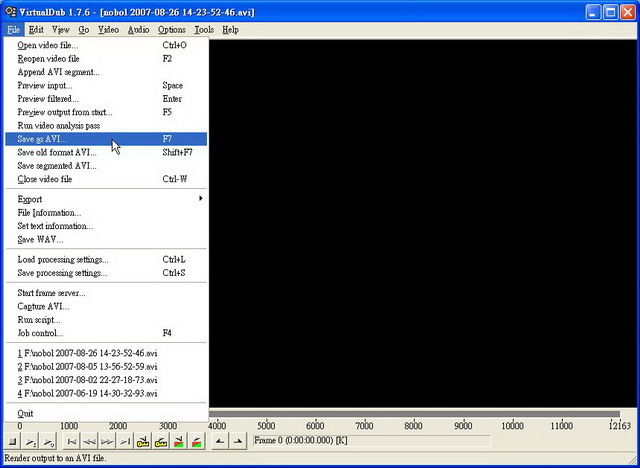Click the VirtualDub title bar app icon

click(x=11, y=12)
